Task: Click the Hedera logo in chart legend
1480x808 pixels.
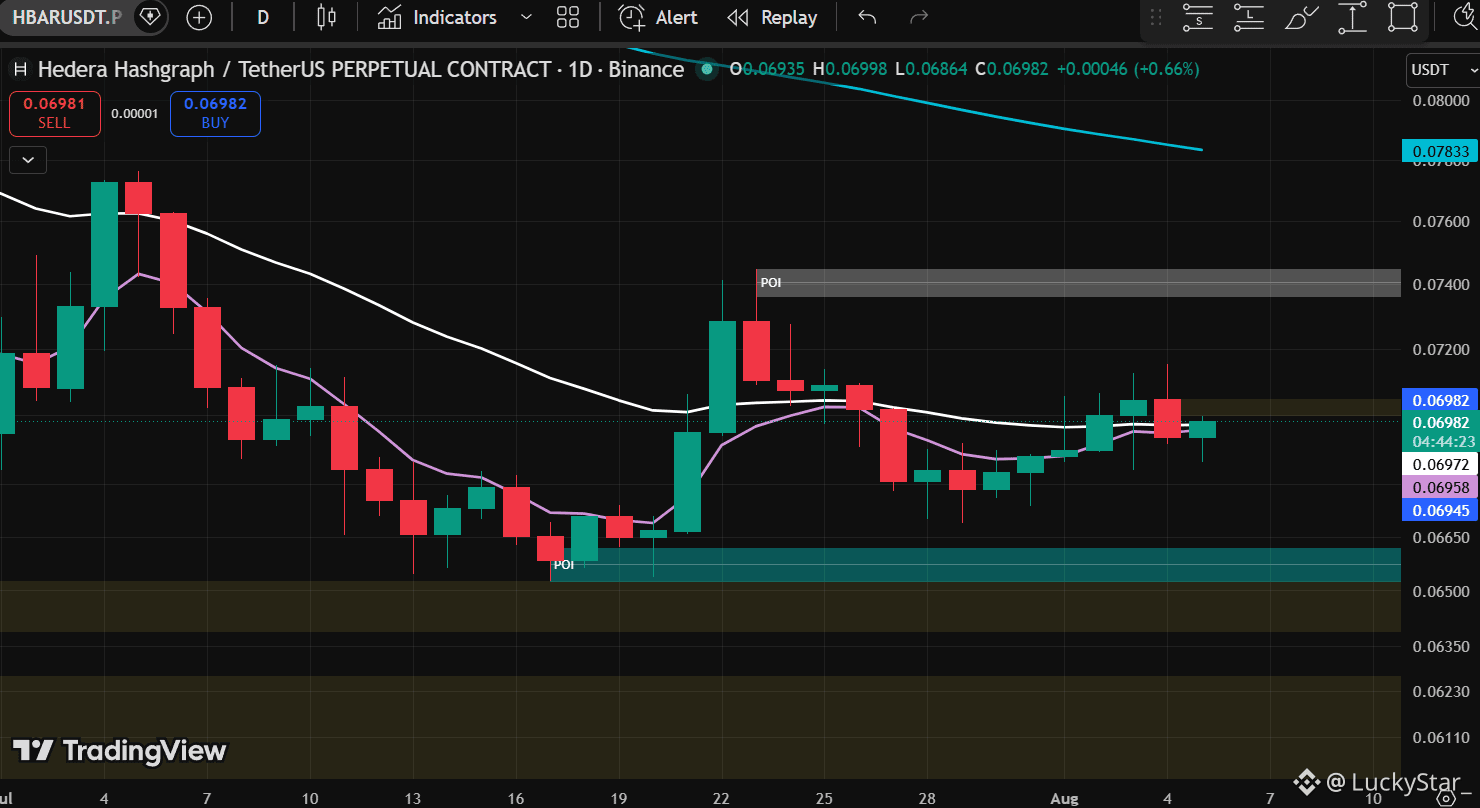Action: coord(19,70)
